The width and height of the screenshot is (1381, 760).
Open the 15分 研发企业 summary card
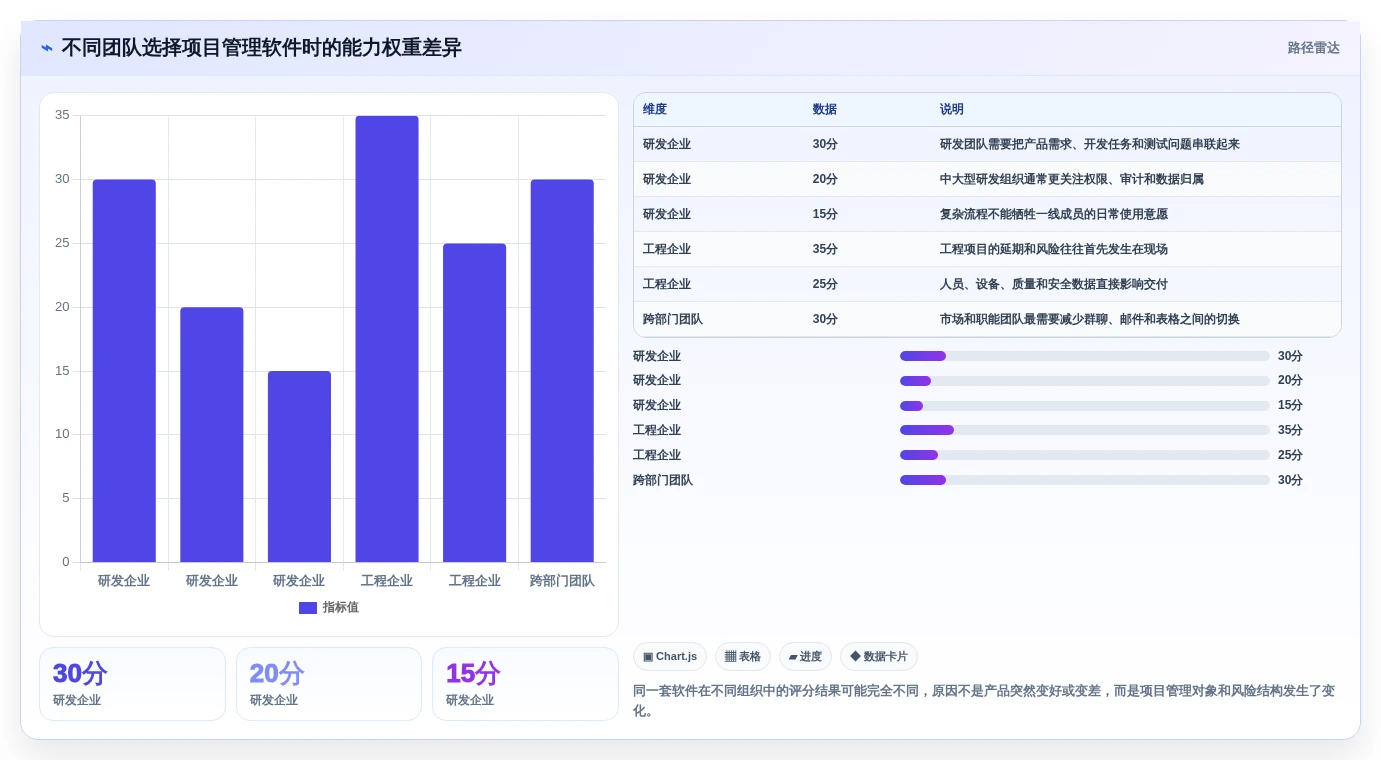click(525, 684)
